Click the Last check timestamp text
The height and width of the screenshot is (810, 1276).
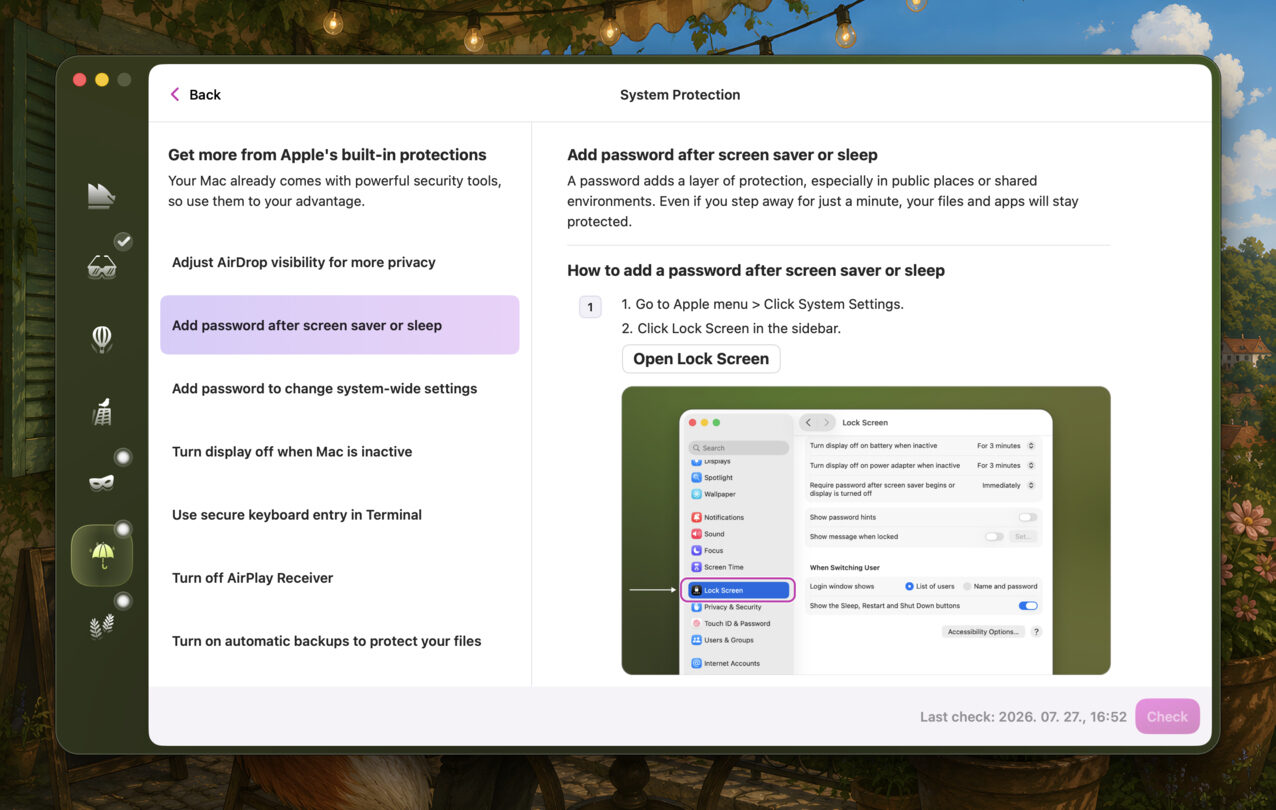(1023, 716)
